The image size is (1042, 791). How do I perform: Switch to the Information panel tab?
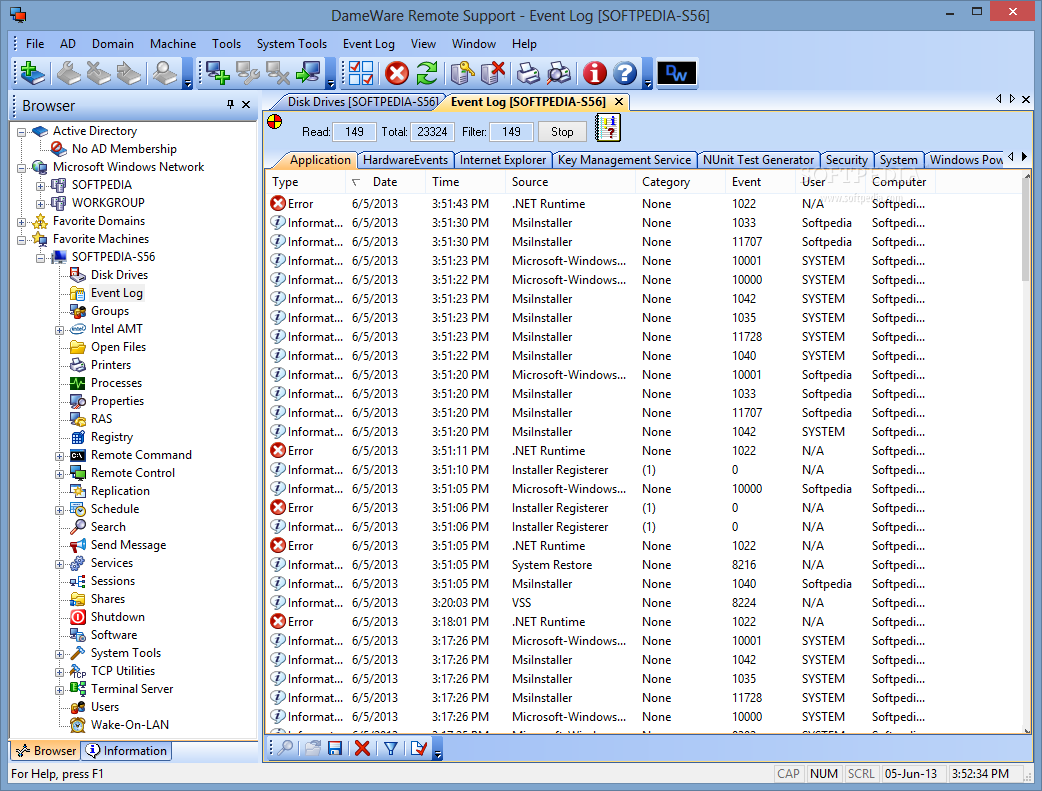126,750
